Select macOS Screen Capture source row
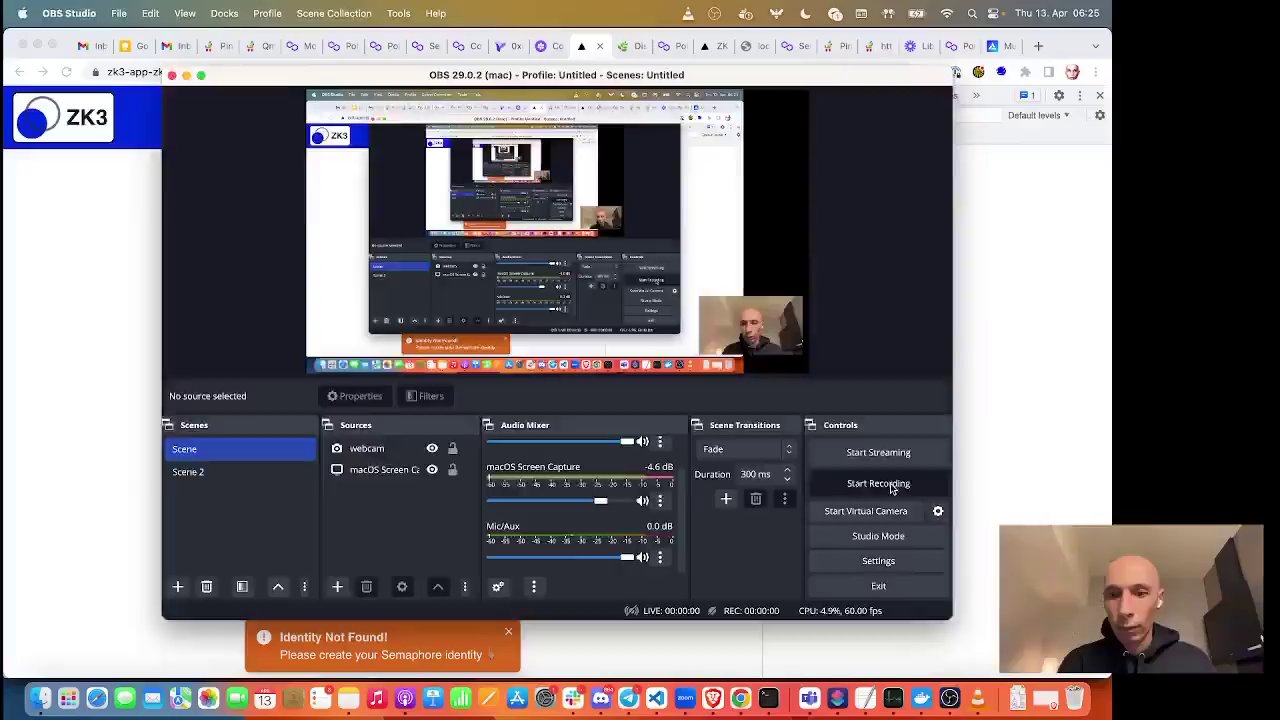Screen dimensions: 1280x720 click(400, 470)
